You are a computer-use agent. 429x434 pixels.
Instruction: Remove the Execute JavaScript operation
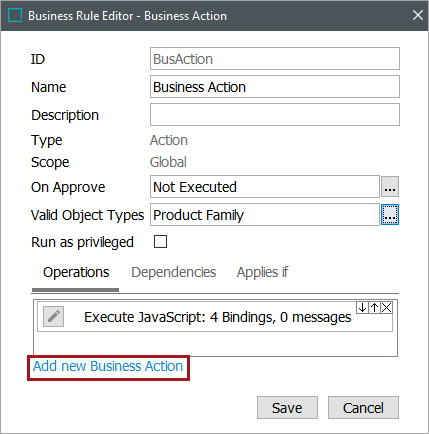386,307
